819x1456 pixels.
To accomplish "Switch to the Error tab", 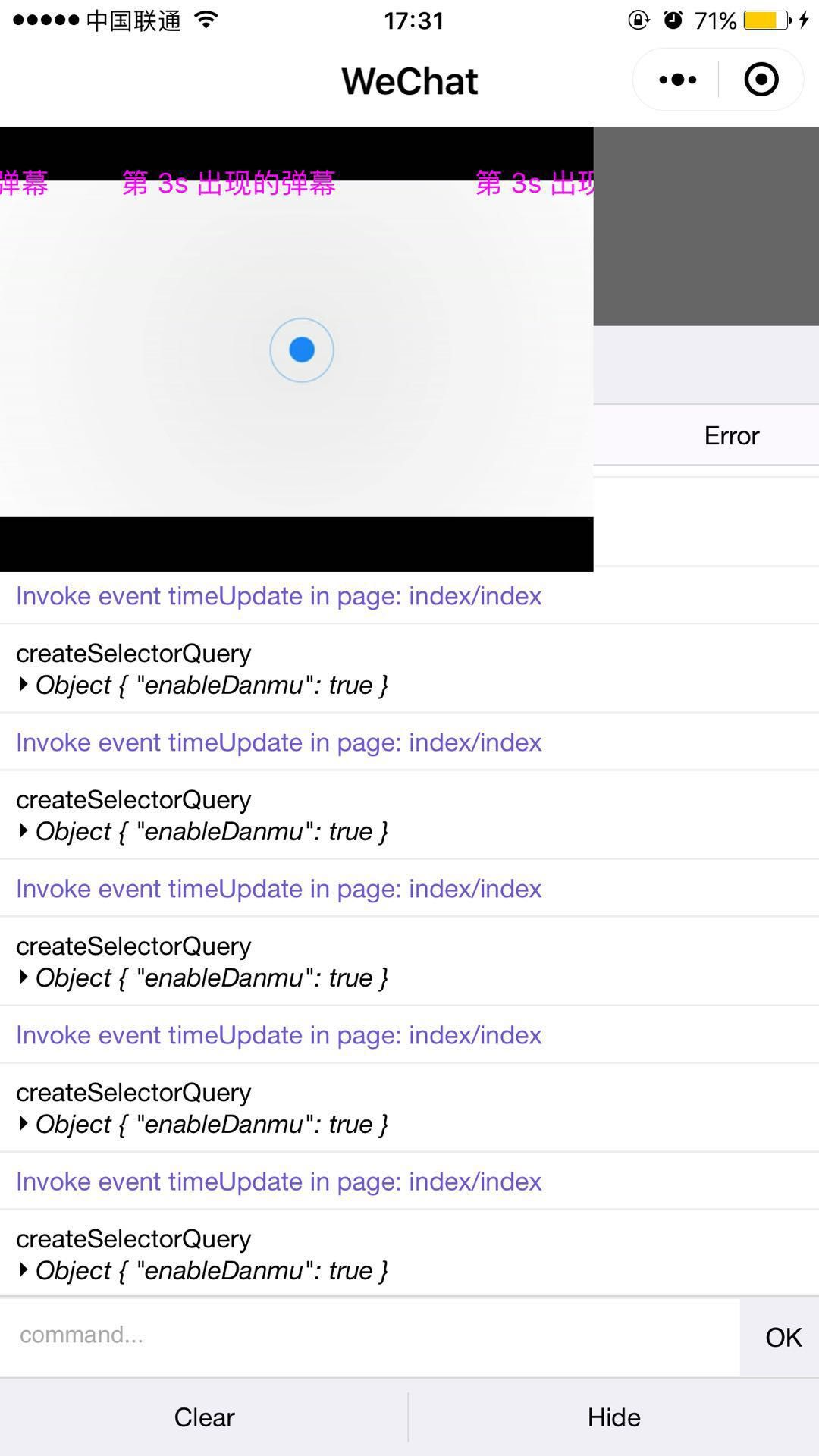I will 731,435.
